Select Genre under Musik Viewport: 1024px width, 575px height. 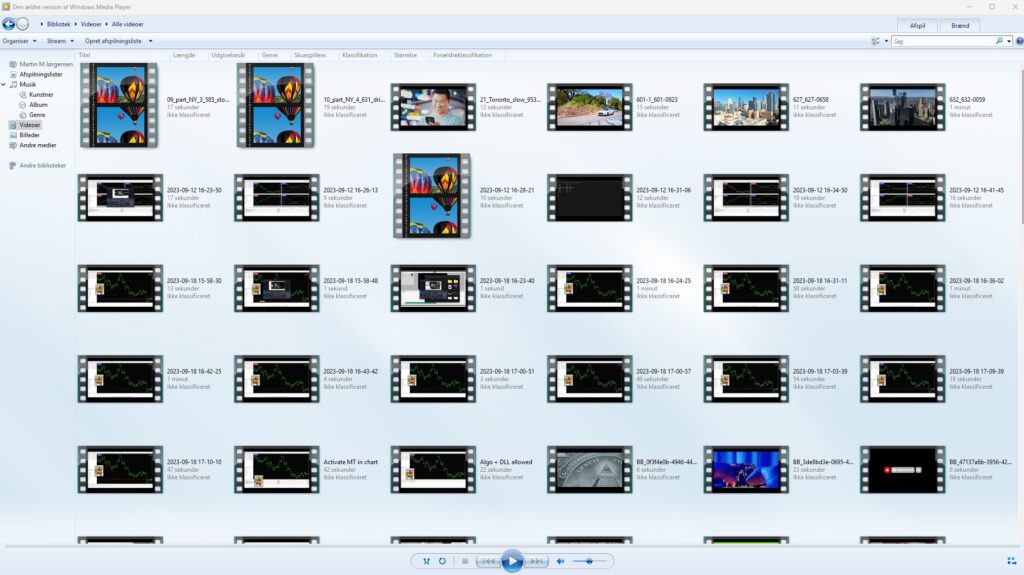coord(32,115)
